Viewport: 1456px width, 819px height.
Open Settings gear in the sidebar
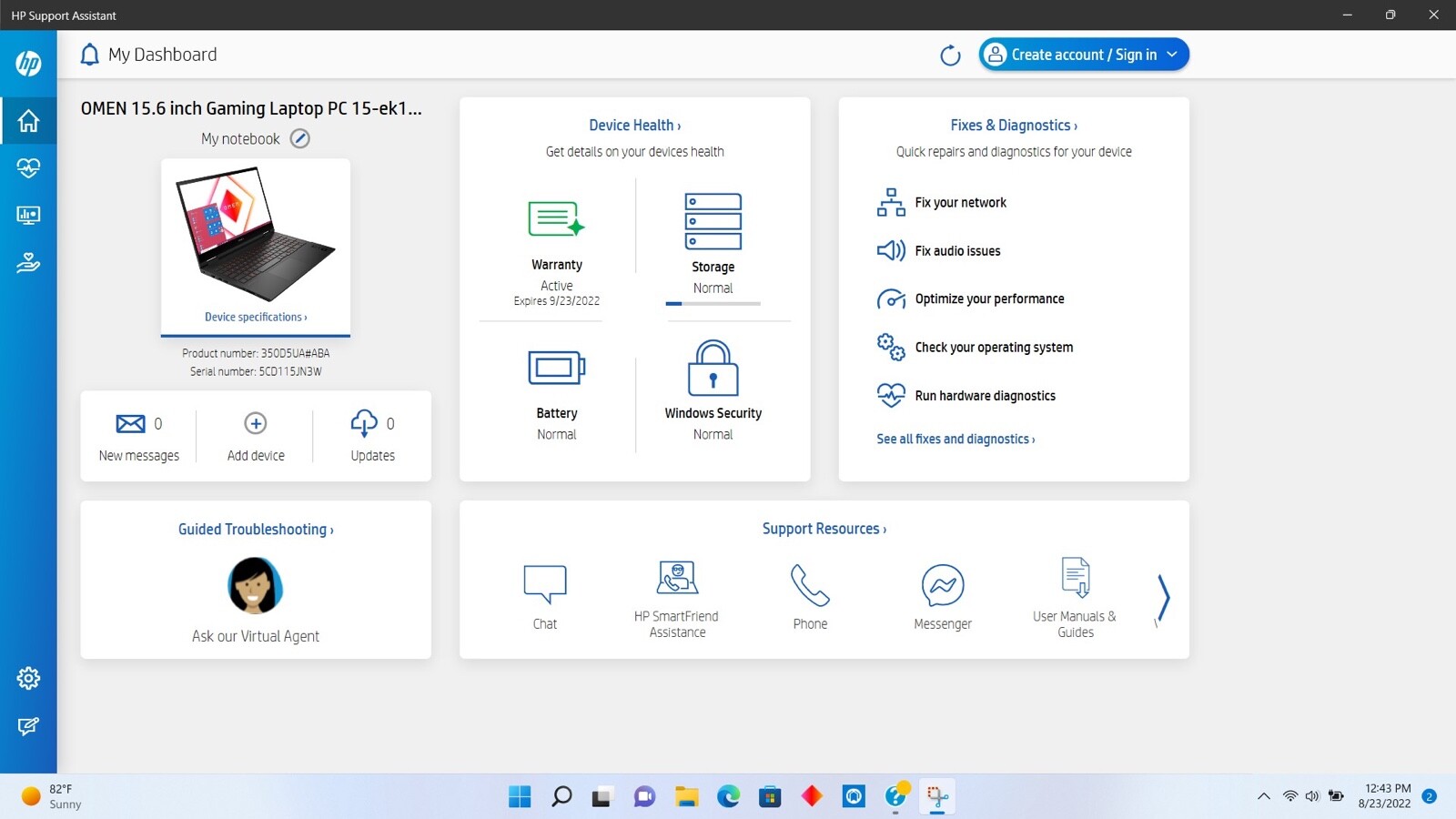pos(28,678)
